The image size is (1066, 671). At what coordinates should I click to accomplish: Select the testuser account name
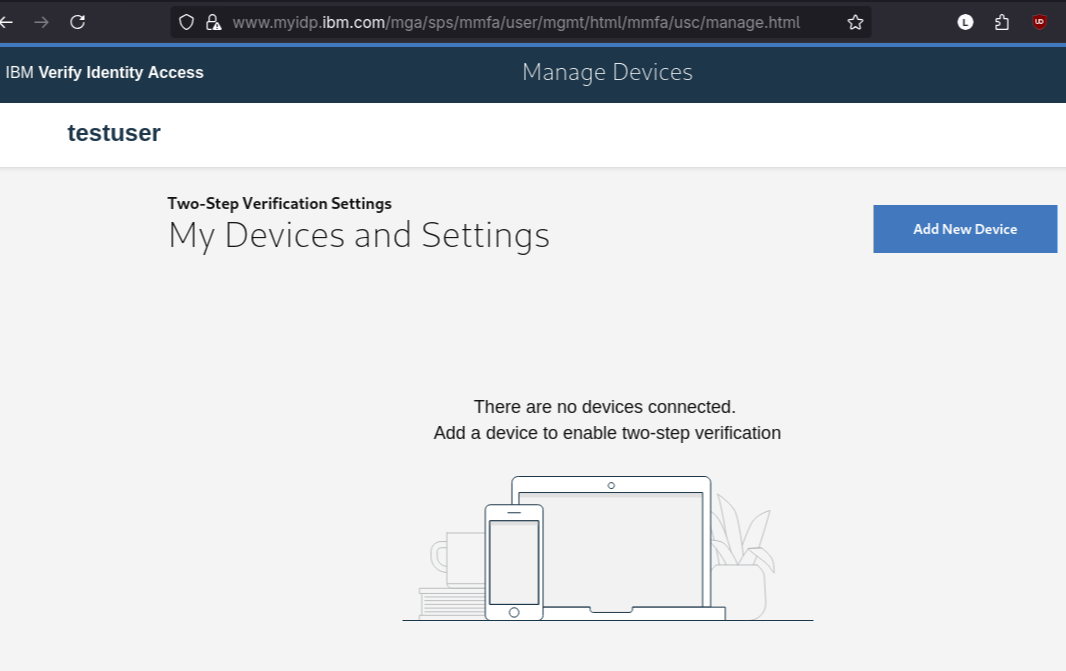113,133
